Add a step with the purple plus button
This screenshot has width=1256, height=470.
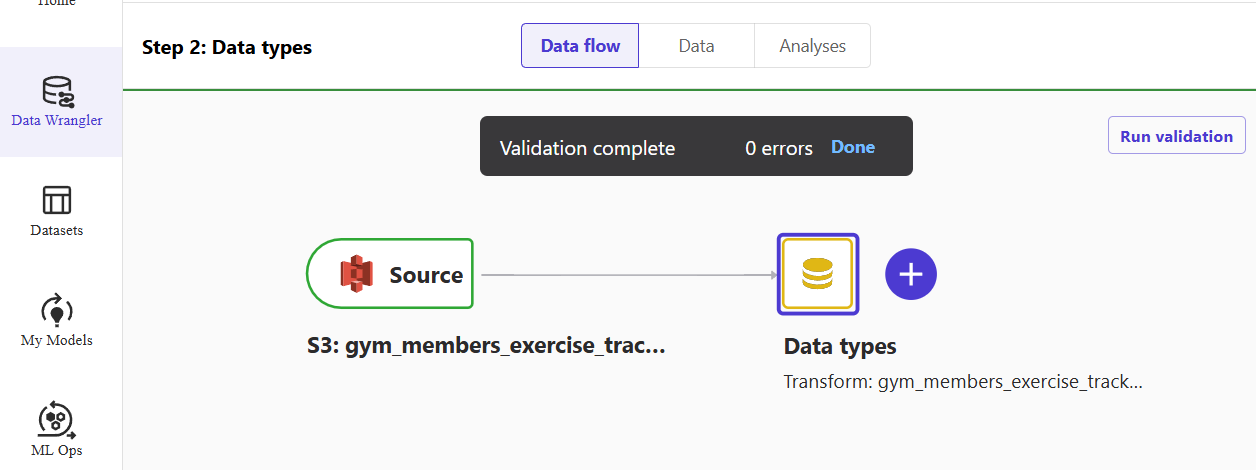coord(911,274)
